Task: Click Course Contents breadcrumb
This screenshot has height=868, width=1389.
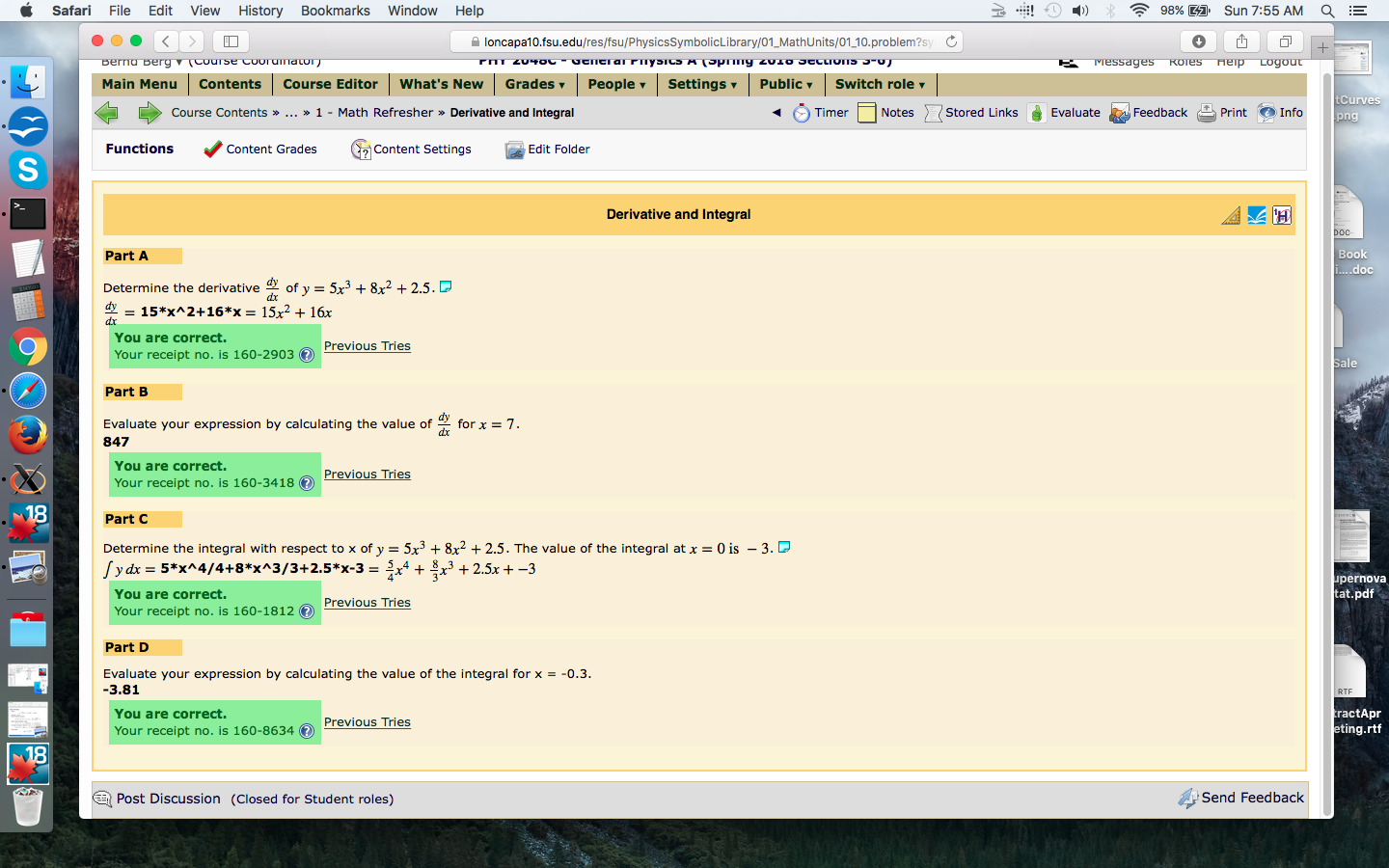Action: [x=219, y=113]
